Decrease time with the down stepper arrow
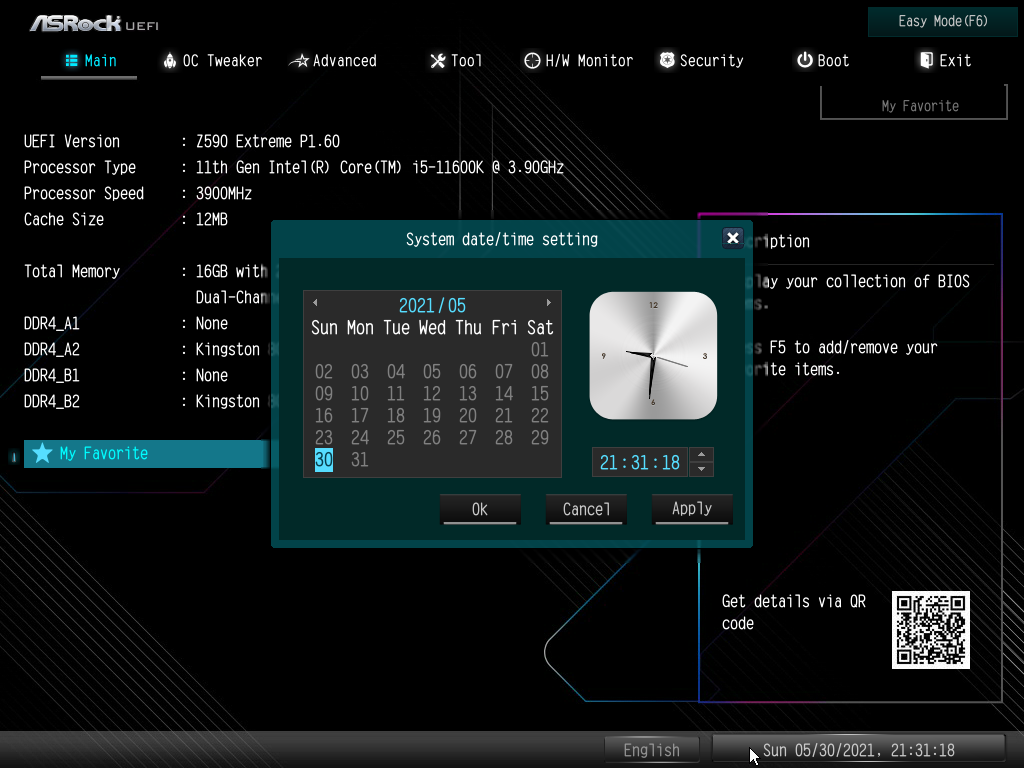1024x768 pixels. tap(702, 469)
